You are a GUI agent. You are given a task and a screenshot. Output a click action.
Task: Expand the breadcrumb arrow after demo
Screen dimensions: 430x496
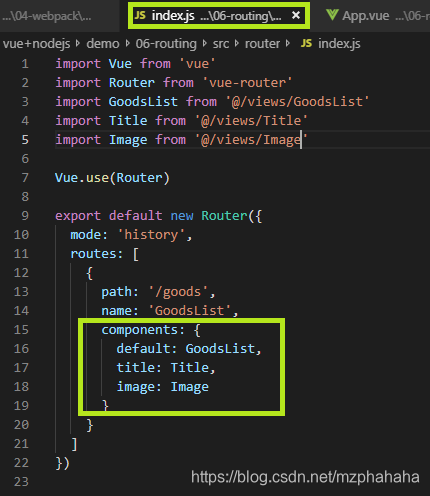click(127, 43)
